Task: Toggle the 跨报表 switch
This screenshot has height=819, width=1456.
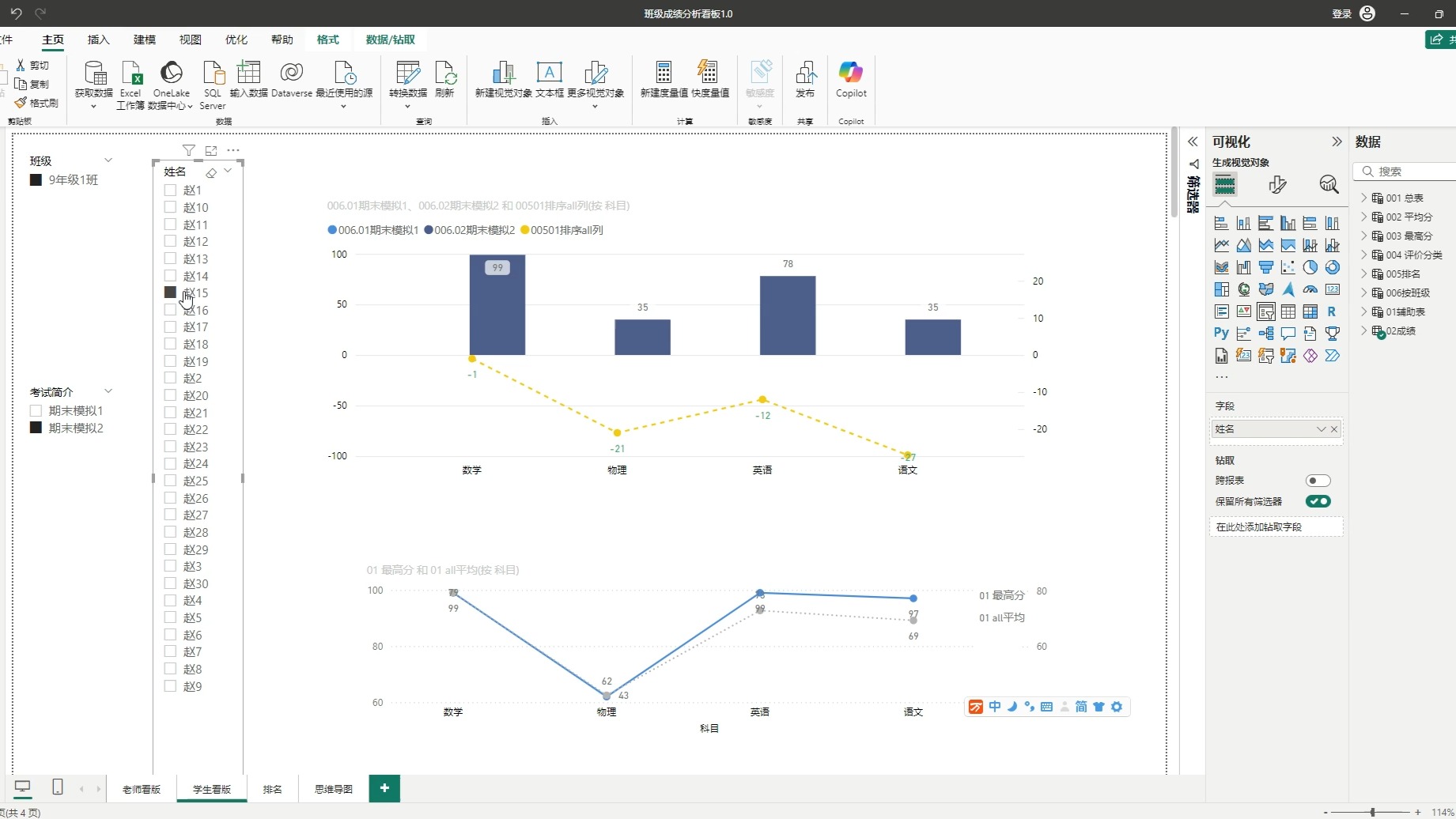Action: pos(1318,481)
